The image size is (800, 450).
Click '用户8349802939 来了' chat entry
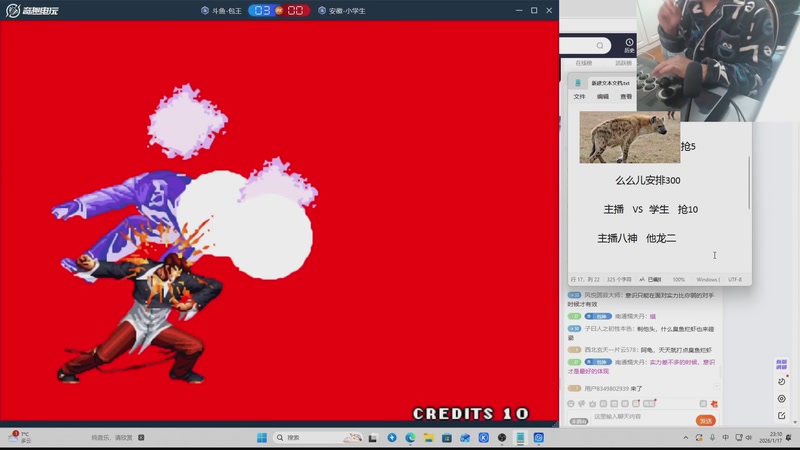pos(613,389)
